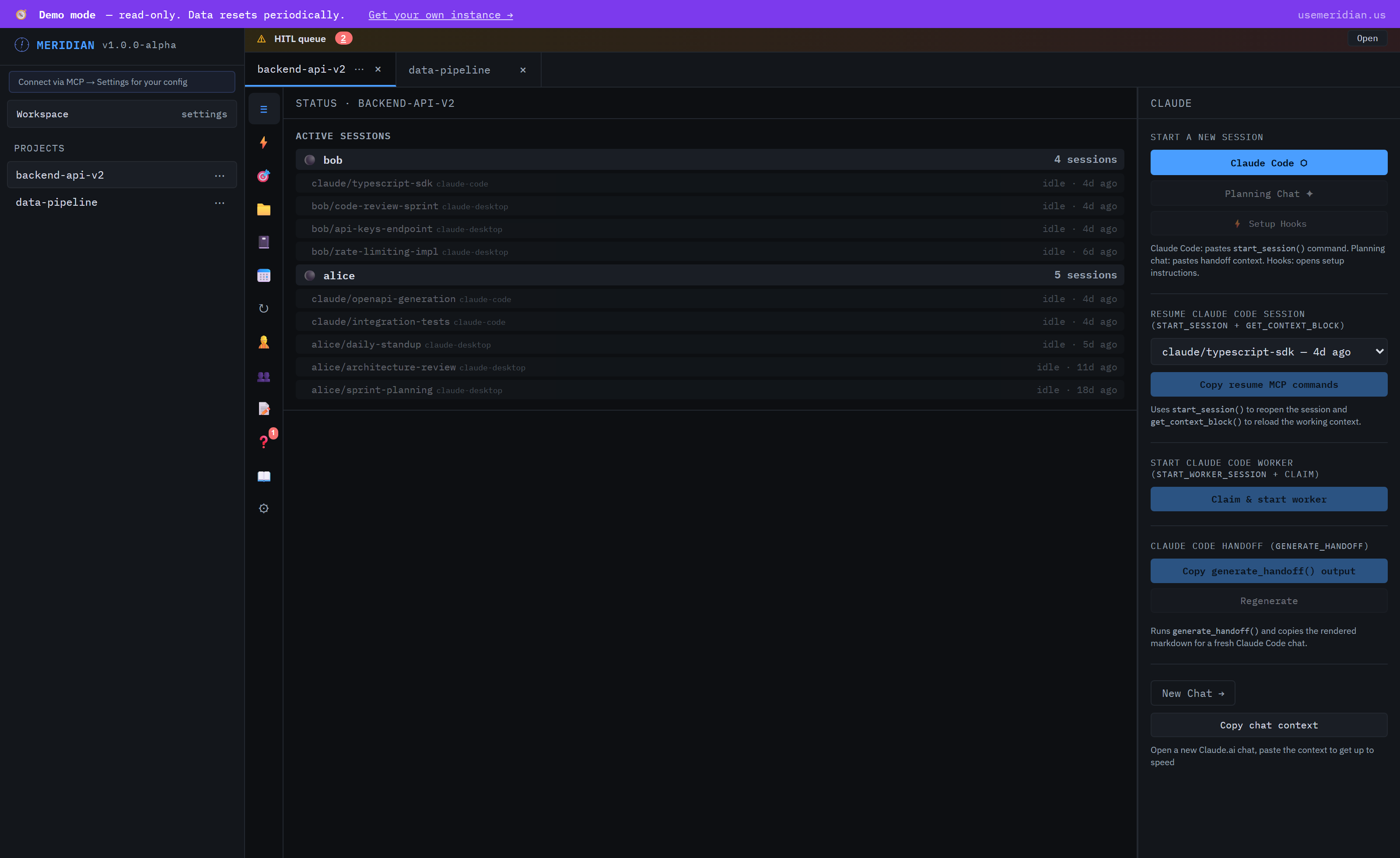
Task: Open the open-book docs sidebar icon
Action: (x=264, y=476)
